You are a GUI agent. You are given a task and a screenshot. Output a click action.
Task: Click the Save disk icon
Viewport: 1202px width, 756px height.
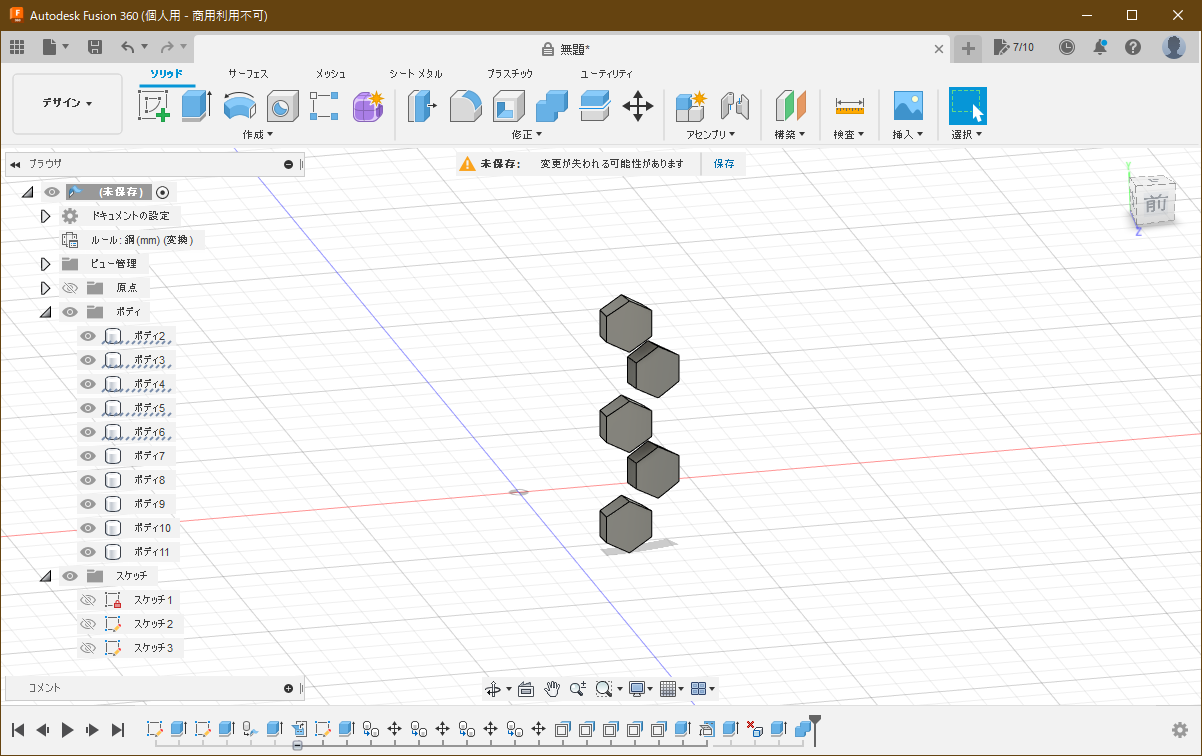tap(95, 47)
